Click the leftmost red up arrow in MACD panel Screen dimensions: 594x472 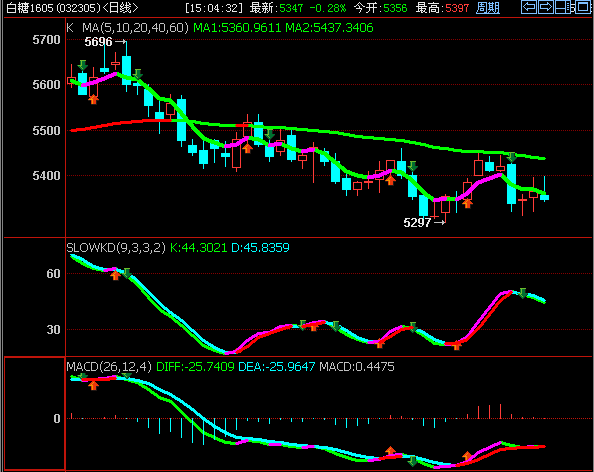(x=93, y=385)
